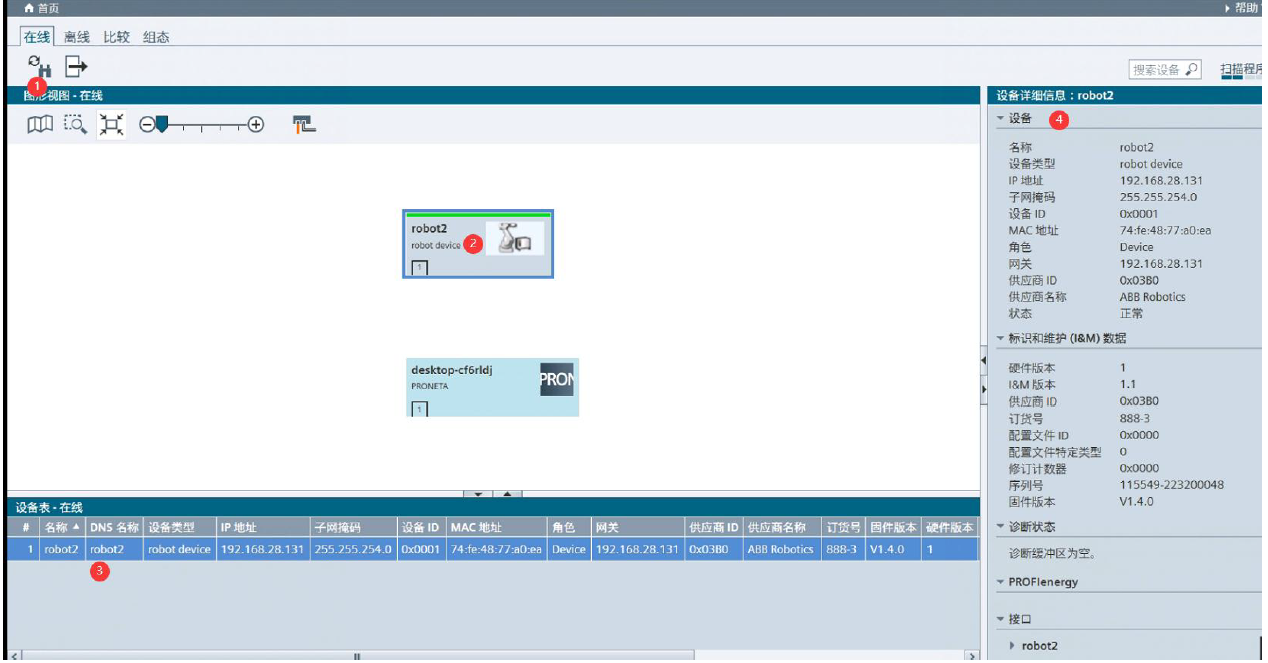
Task: Sort by 设备类型 column header
Action: 180,527
